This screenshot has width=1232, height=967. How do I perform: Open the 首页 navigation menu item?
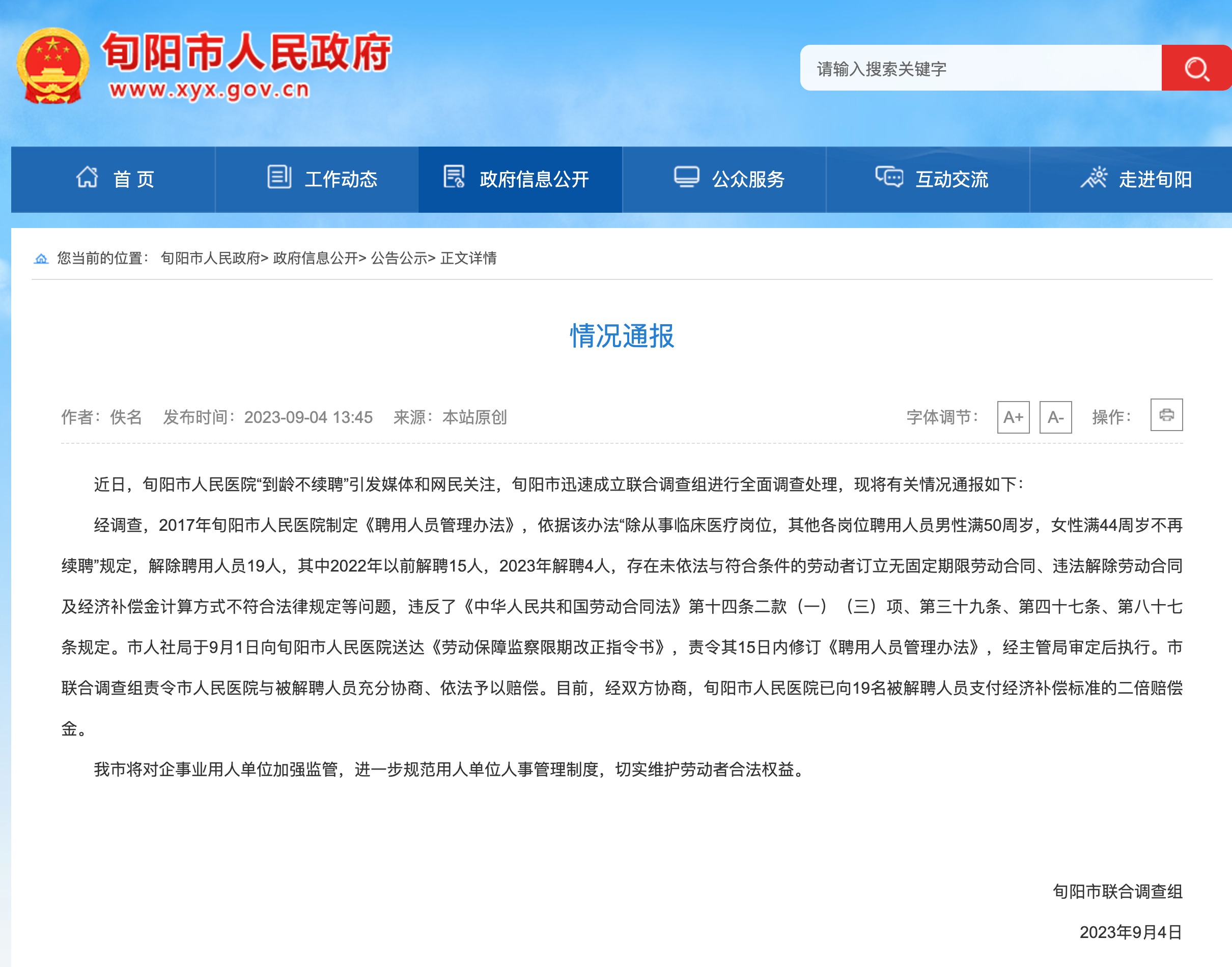click(133, 180)
